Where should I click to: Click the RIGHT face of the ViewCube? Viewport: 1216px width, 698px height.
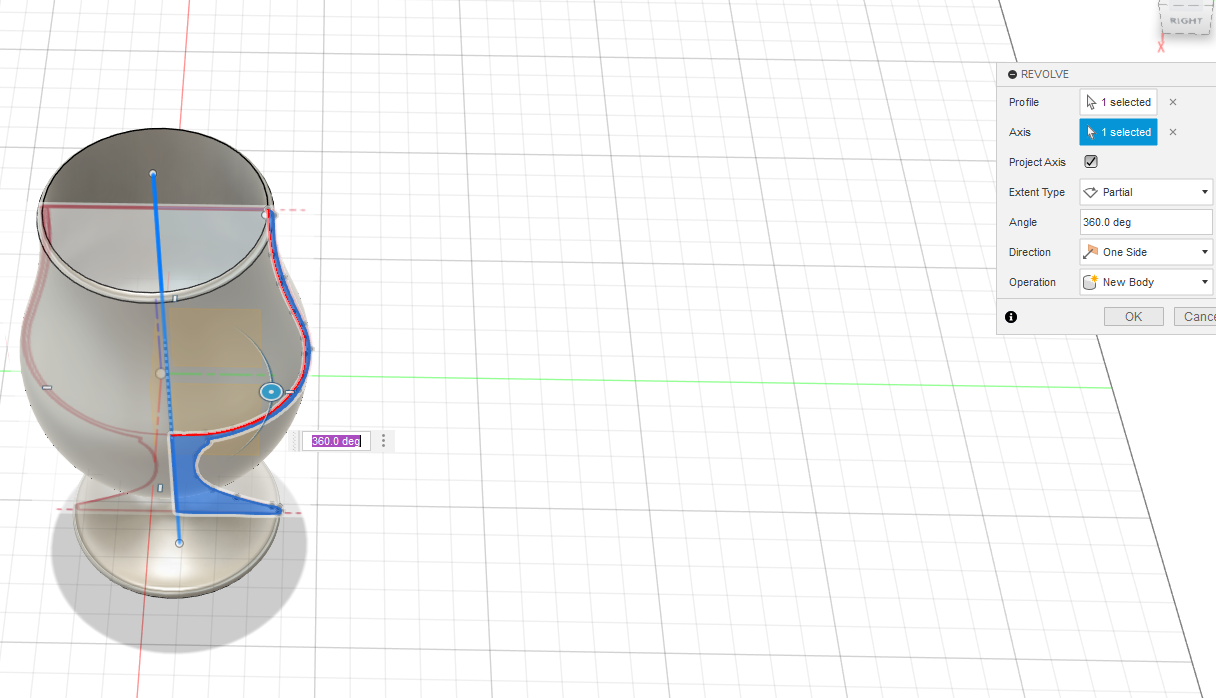(1186, 21)
